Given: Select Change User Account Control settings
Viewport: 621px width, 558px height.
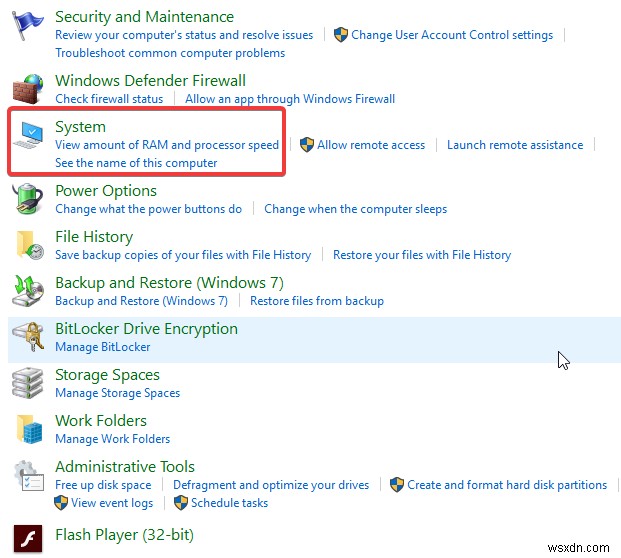Looking at the screenshot, I should pyautogui.click(x=452, y=35).
